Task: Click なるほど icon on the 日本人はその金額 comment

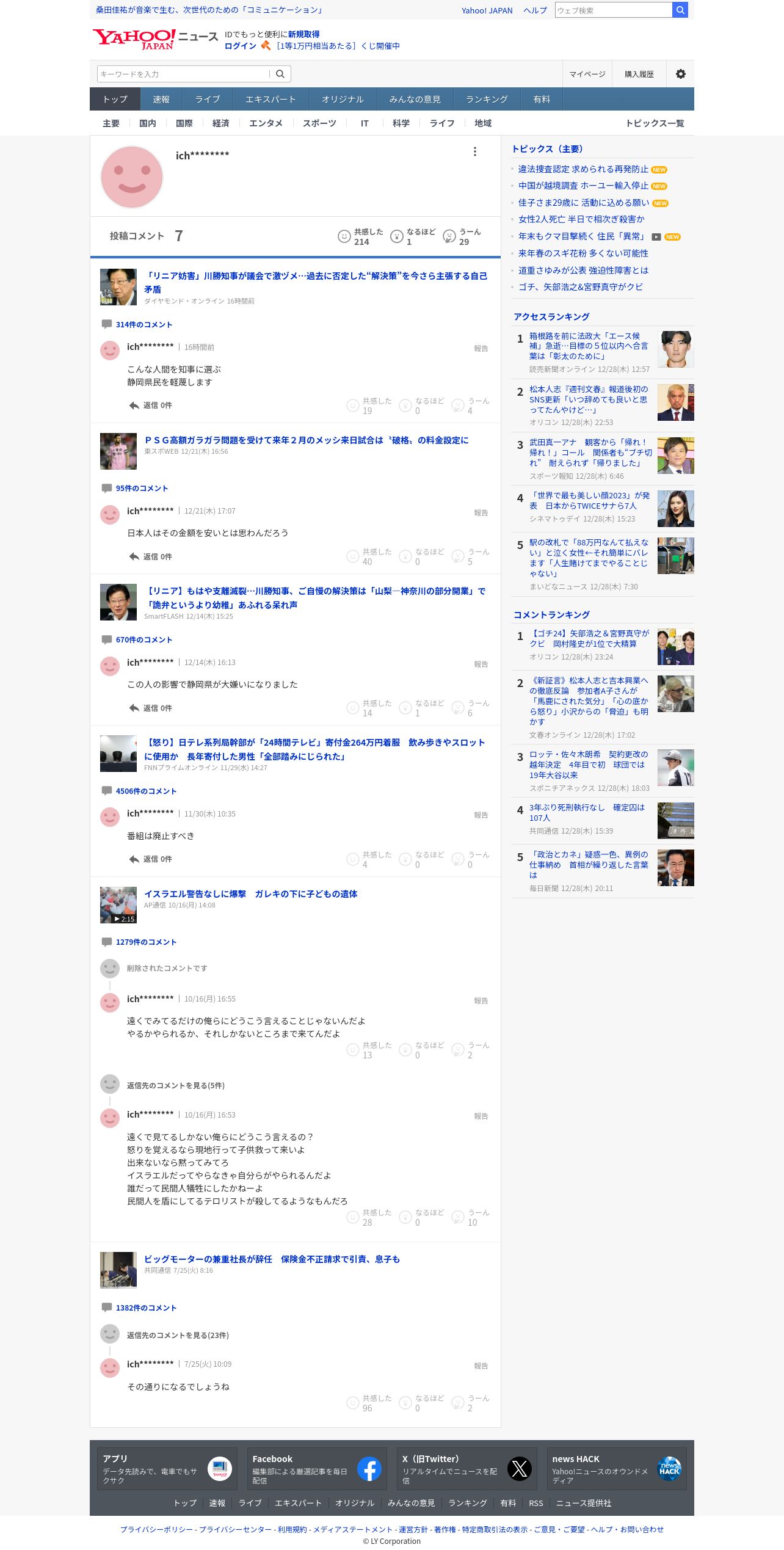Action: click(405, 556)
